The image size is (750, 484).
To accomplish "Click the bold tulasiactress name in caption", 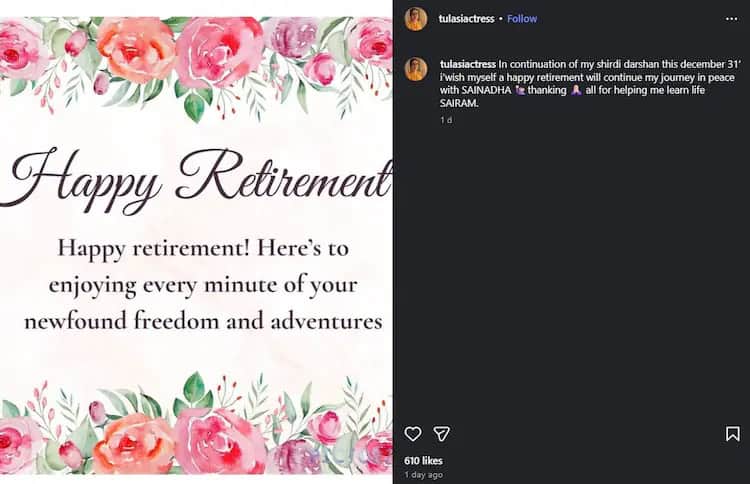I will [x=467, y=63].
